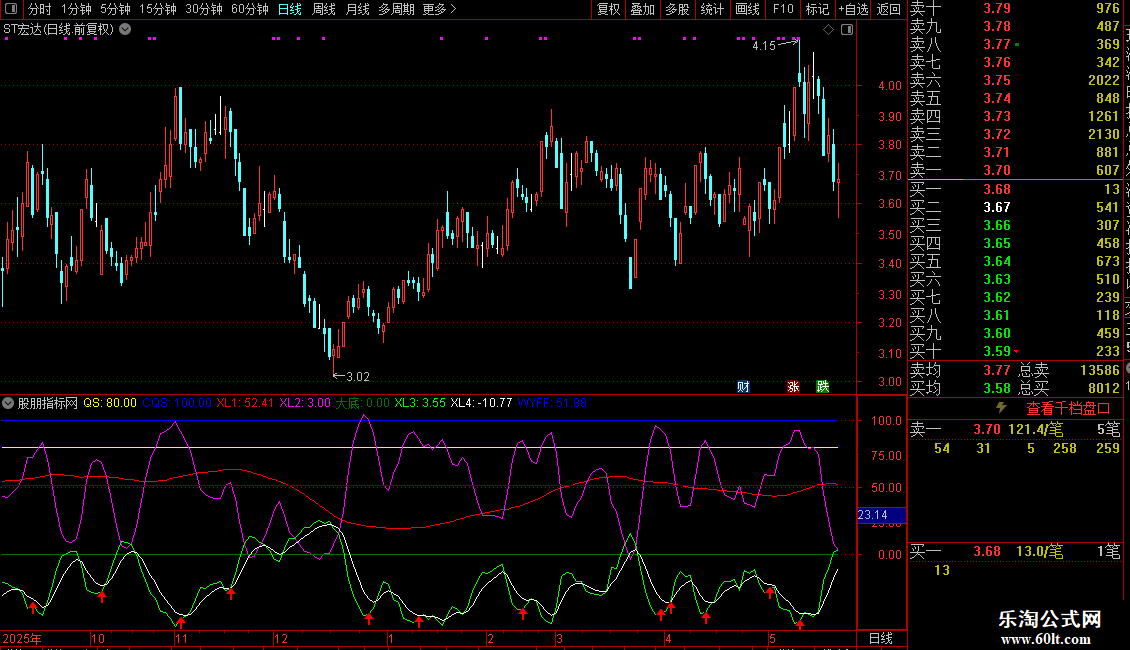Open the ST宏达 chart title dropdown
Viewport: 1130px width, 650px height.
[x=125, y=30]
